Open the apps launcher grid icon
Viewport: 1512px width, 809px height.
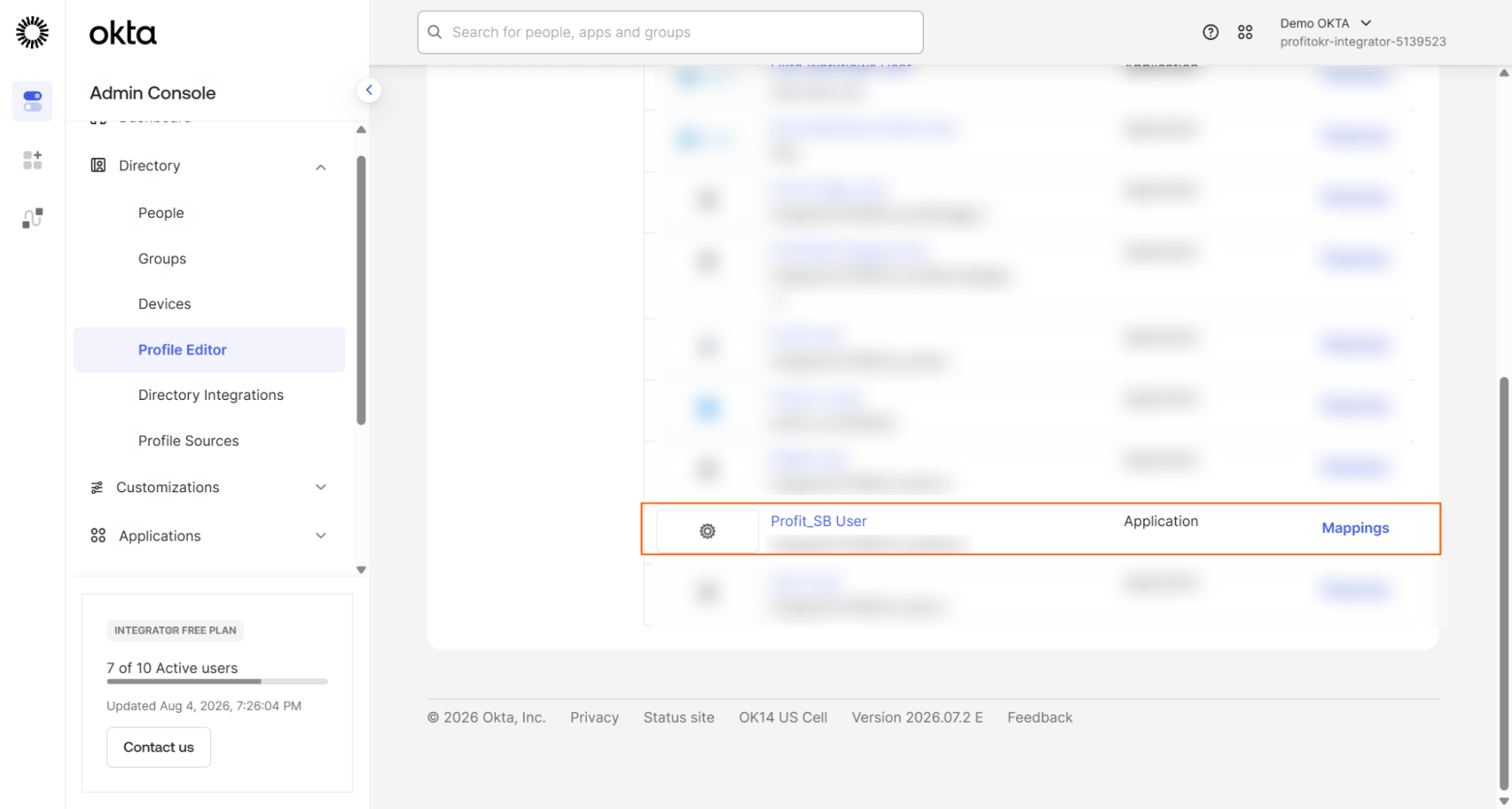coord(1245,32)
